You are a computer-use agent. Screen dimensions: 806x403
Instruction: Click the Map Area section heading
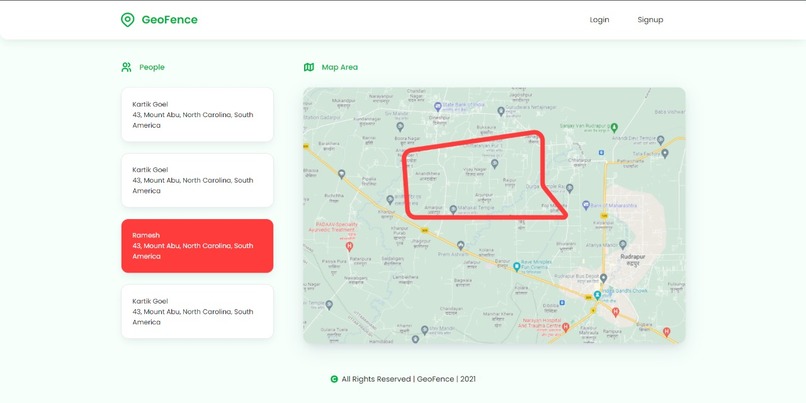pyautogui.click(x=340, y=67)
